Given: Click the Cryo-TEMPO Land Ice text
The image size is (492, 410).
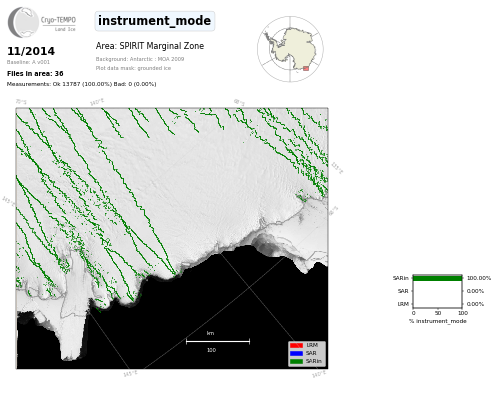Looking at the screenshot, I should coord(58,23).
